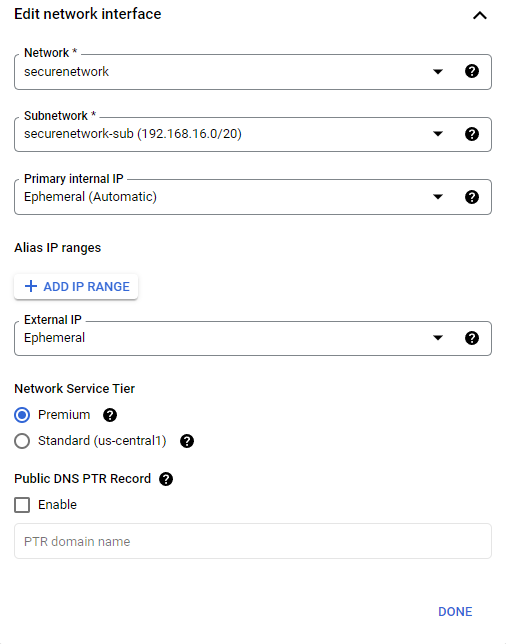The height and width of the screenshot is (644, 506).
Task: Open Primary internal IP dropdown
Action: click(x=253, y=197)
